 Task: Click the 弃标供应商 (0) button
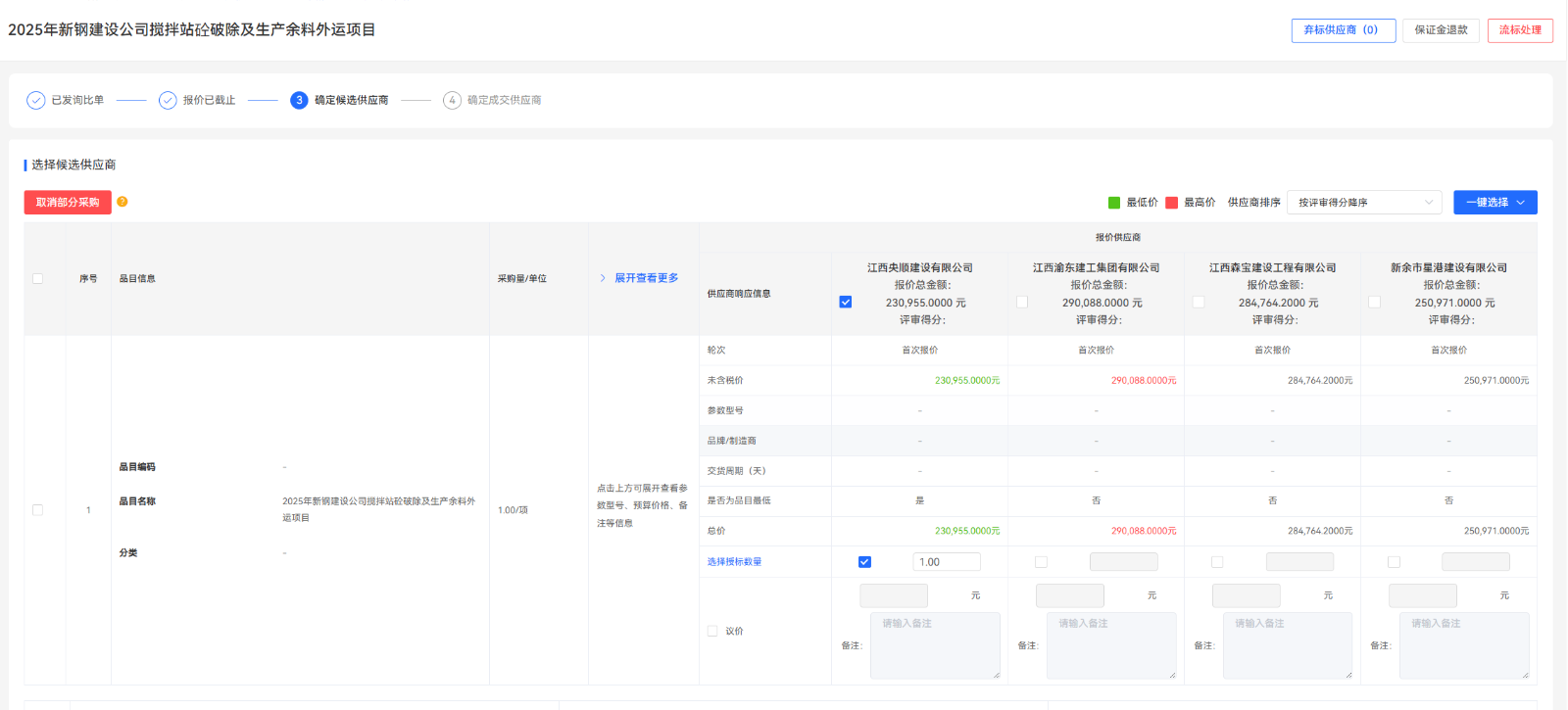click(x=1344, y=30)
